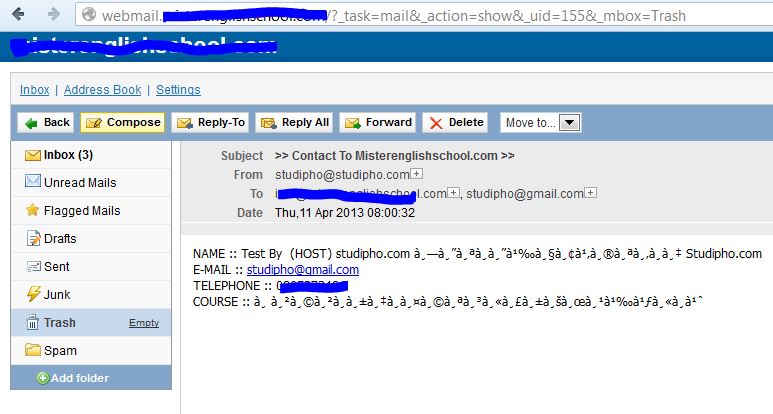This screenshot has height=414, width=773.
Task: Open the Spam folder
Action: click(91, 350)
